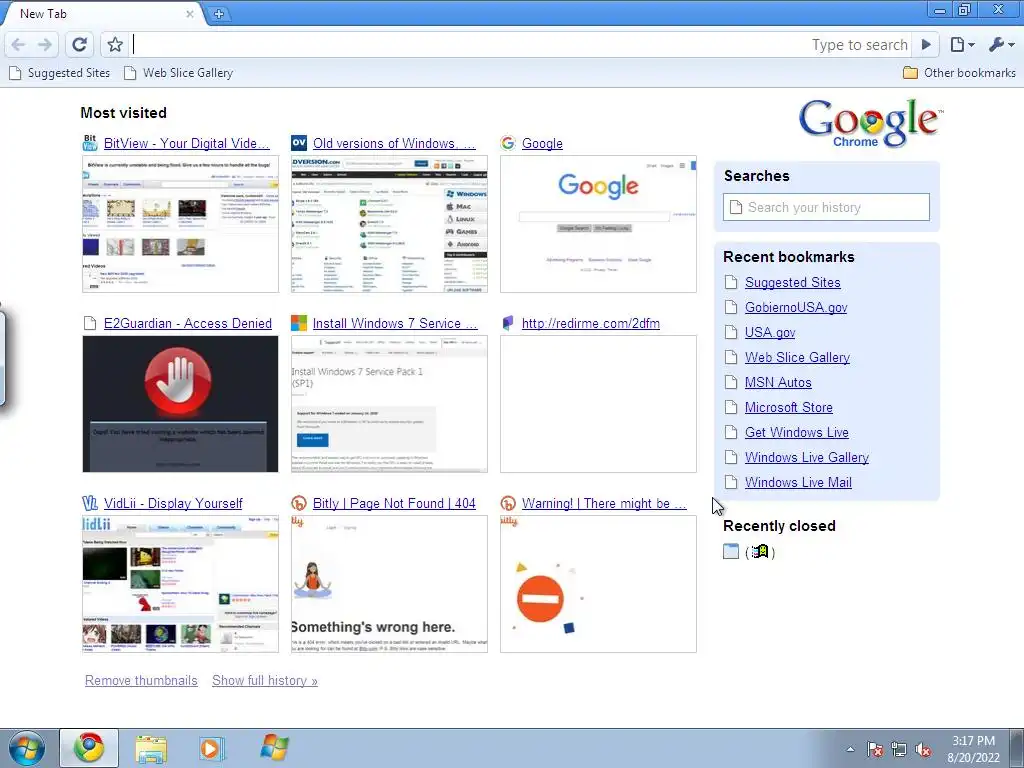This screenshot has width=1024, height=768.
Task: Reopen the recently closed window entry
Action: click(x=750, y=552)
